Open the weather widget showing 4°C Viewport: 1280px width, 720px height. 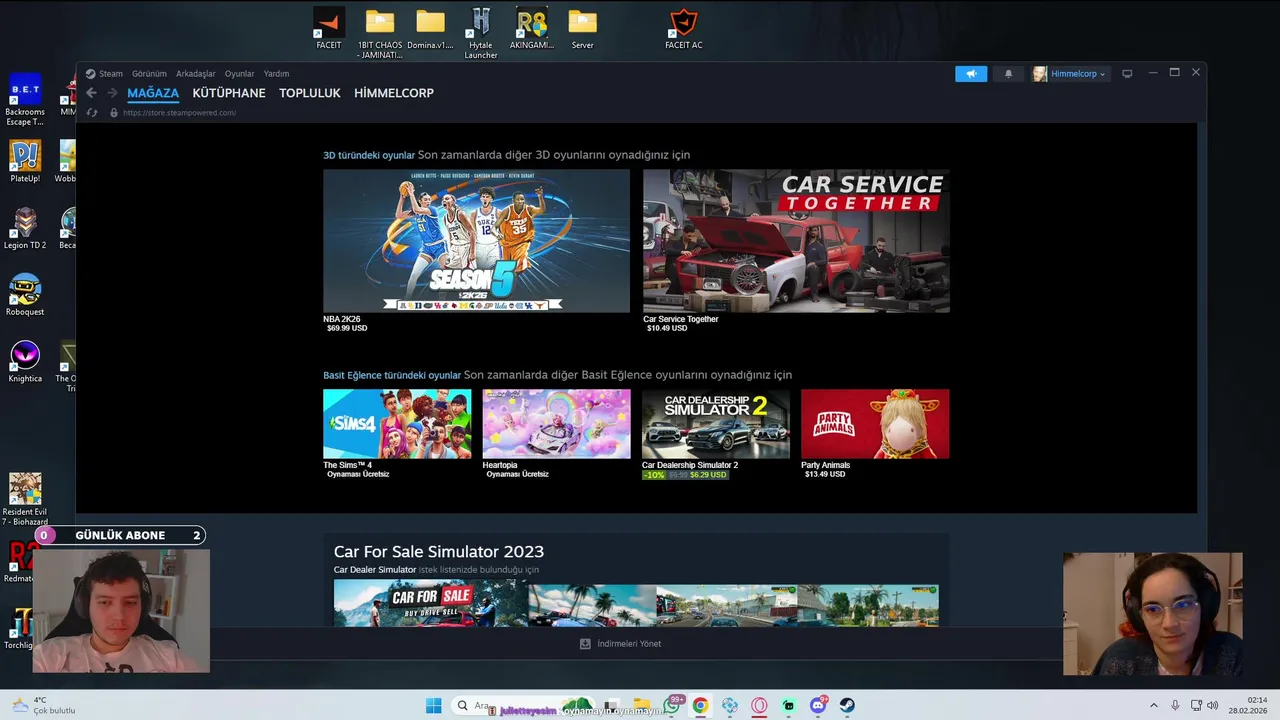point(43,706)
